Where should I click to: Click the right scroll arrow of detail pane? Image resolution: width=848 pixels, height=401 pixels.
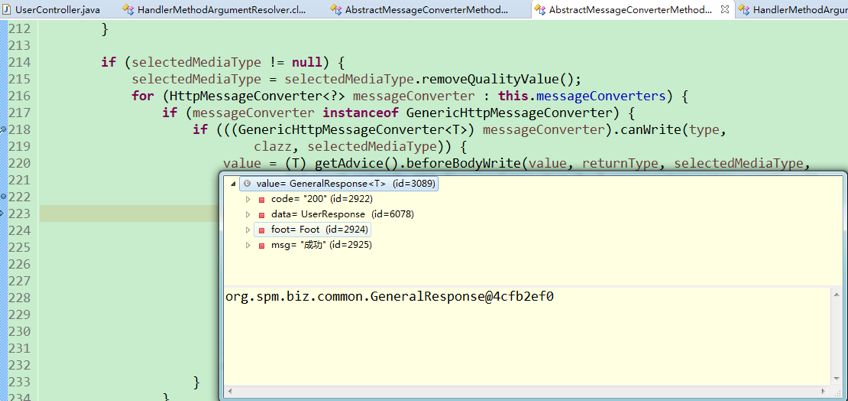tap(824, 390)
